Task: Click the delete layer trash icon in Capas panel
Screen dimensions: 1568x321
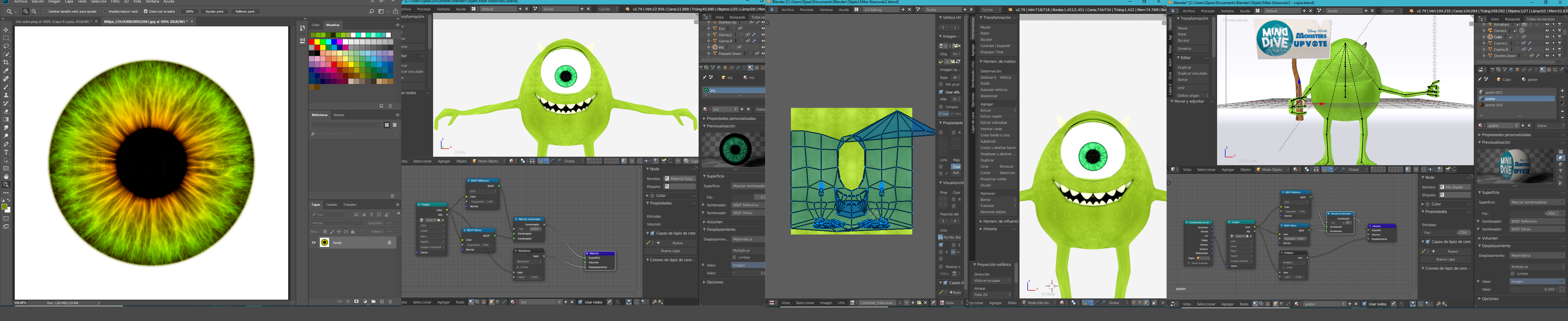Action: pyautogui.click(x=391, y=302)
